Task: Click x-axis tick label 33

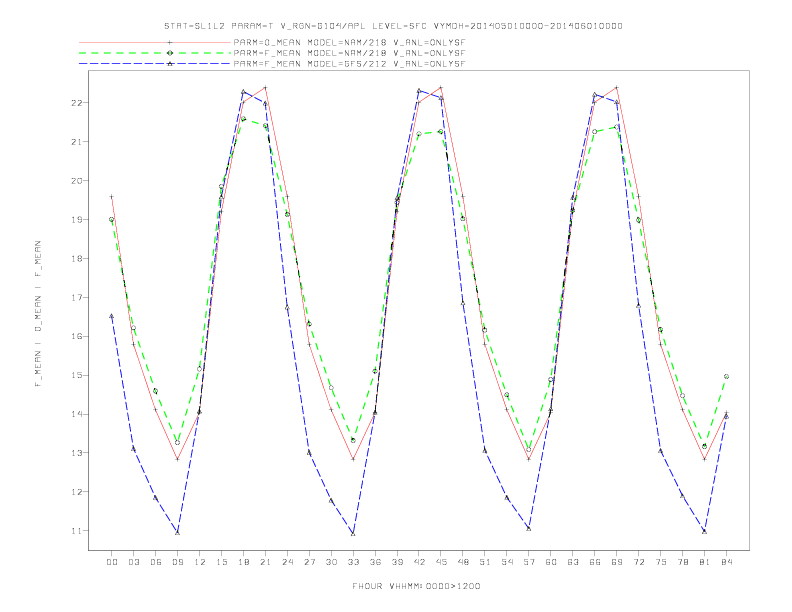Action: (353, 562)
